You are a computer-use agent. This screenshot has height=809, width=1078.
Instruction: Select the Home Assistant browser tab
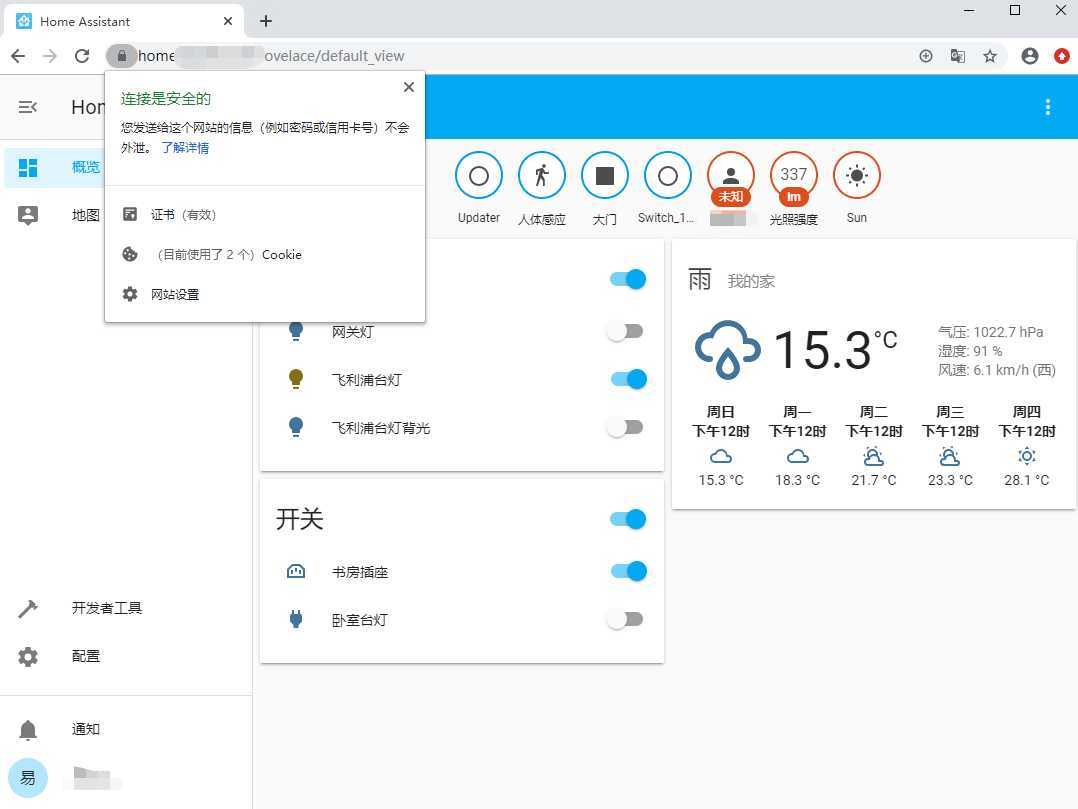pyautogui.click(x=124, y=21)
